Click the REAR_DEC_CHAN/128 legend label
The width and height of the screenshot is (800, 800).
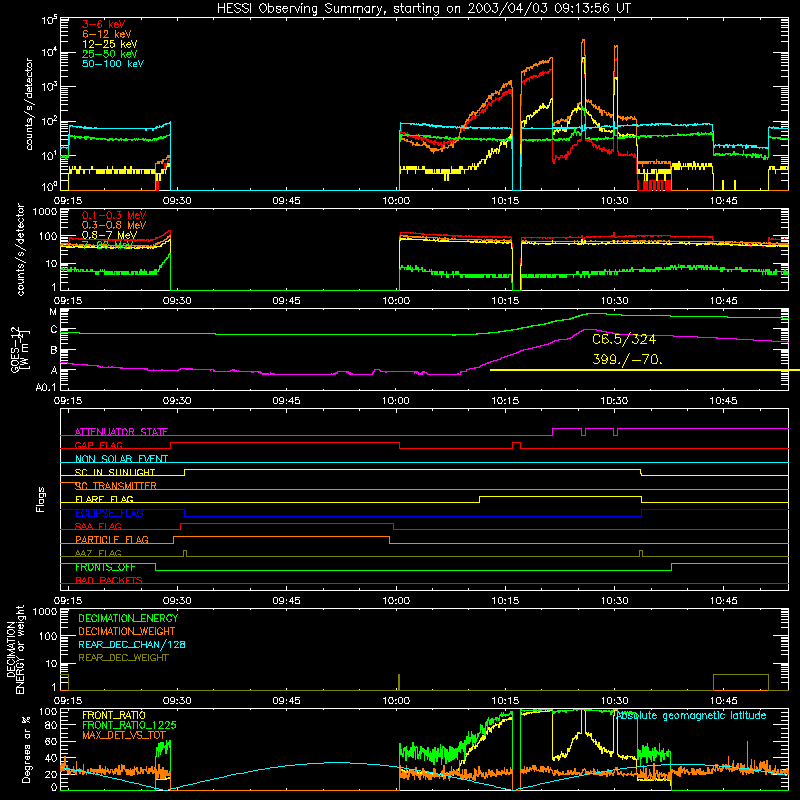click(x=132, y=645)
